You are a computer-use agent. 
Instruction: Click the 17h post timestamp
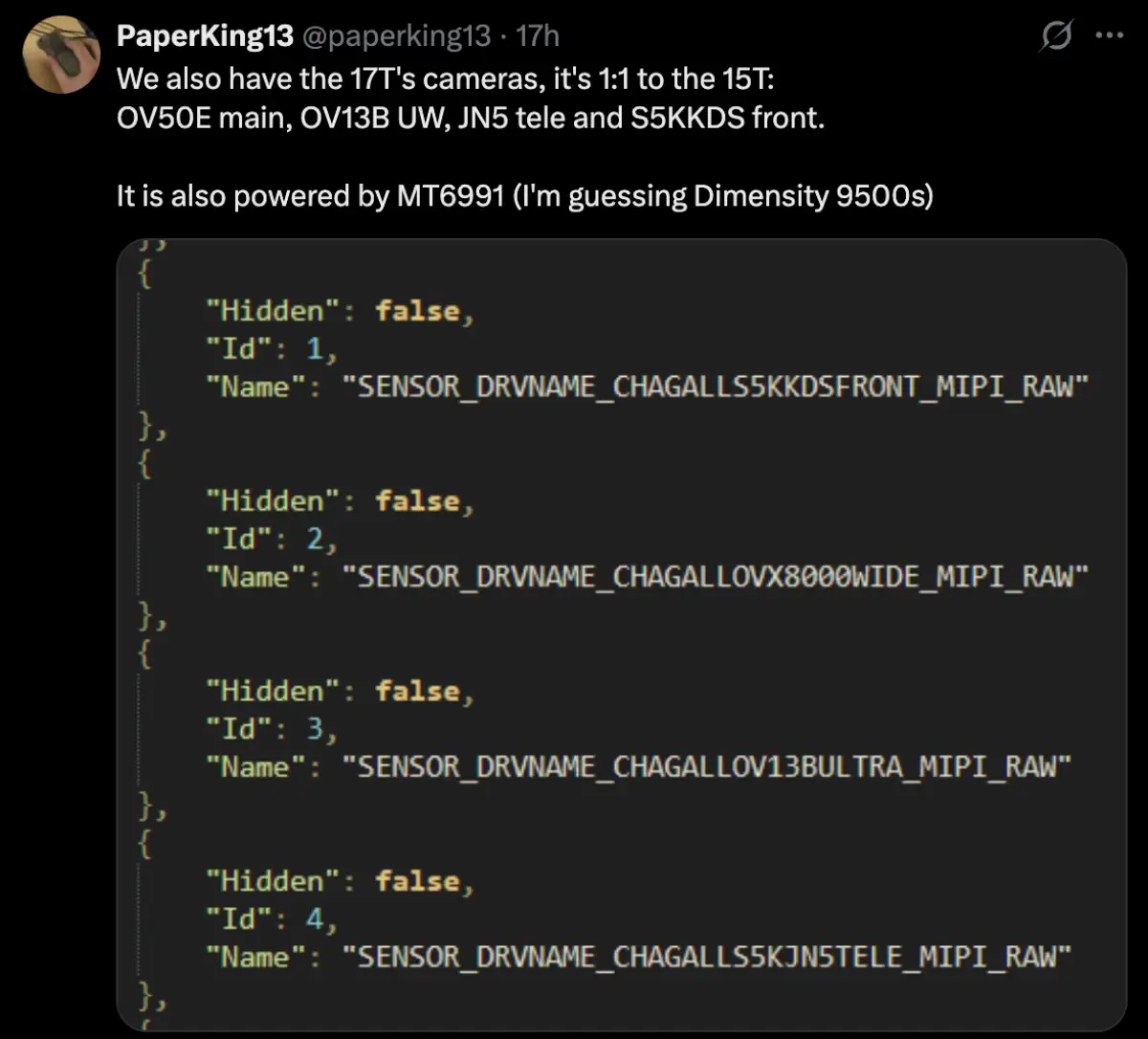[538, 36]
